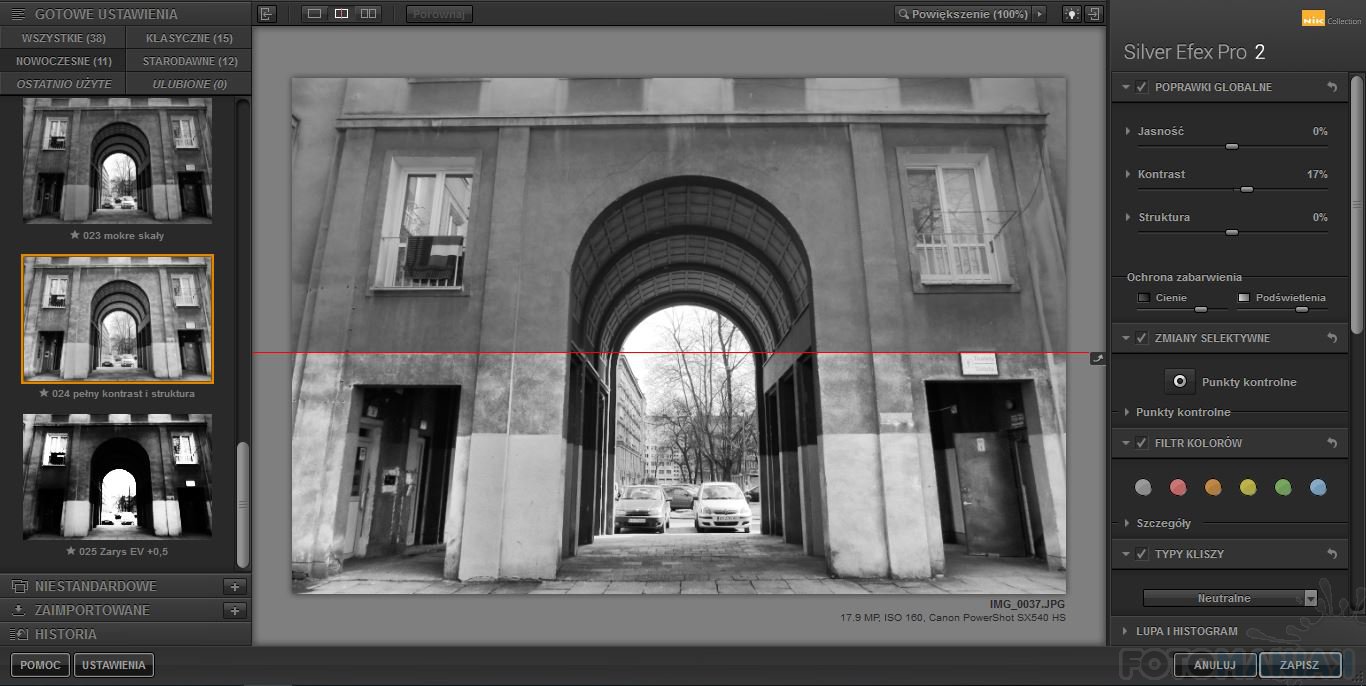Switch to side-by-side preview layout

pos(368,14)
